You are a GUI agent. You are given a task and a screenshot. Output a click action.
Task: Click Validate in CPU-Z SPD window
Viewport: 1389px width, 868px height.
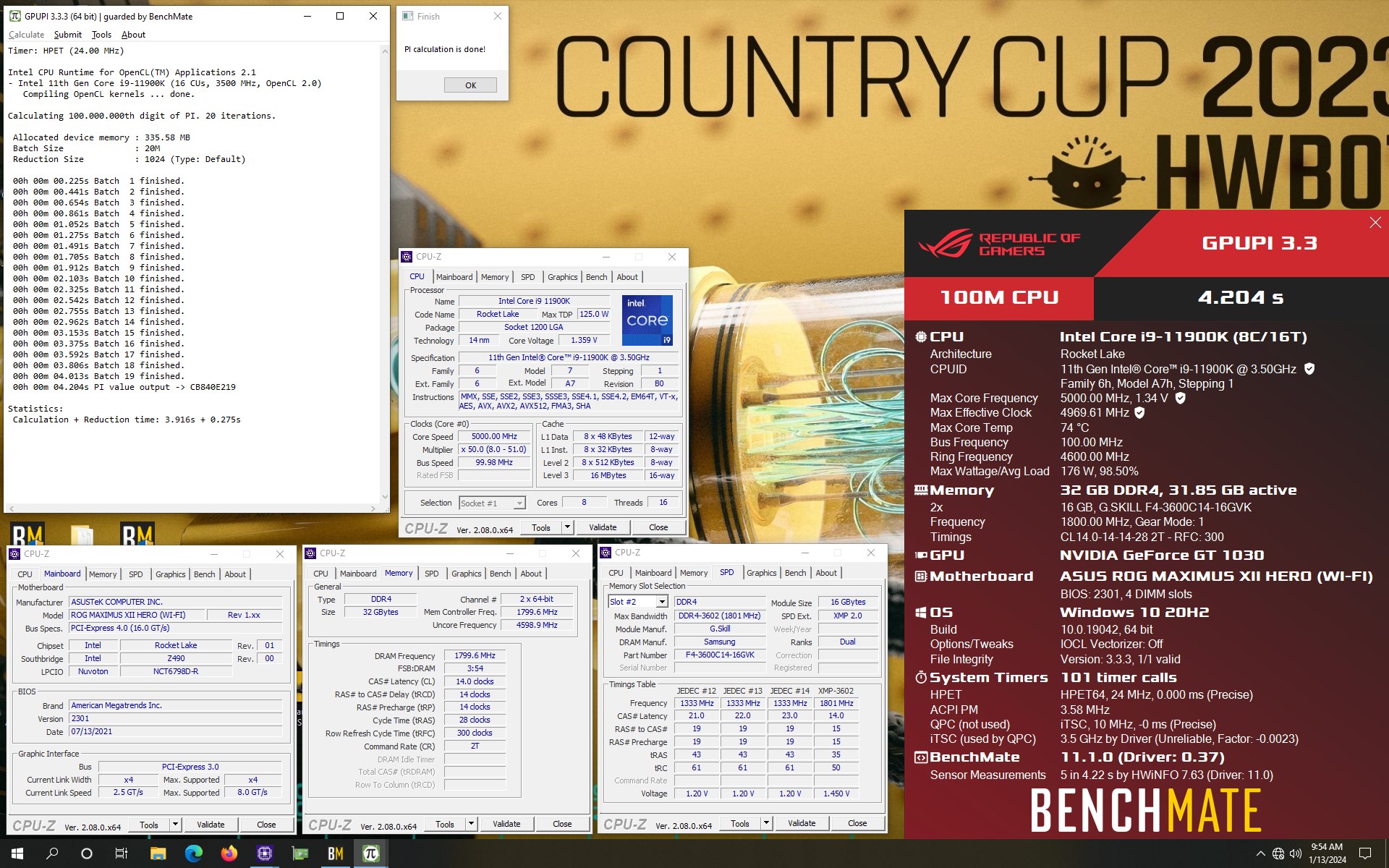point(802,823)
